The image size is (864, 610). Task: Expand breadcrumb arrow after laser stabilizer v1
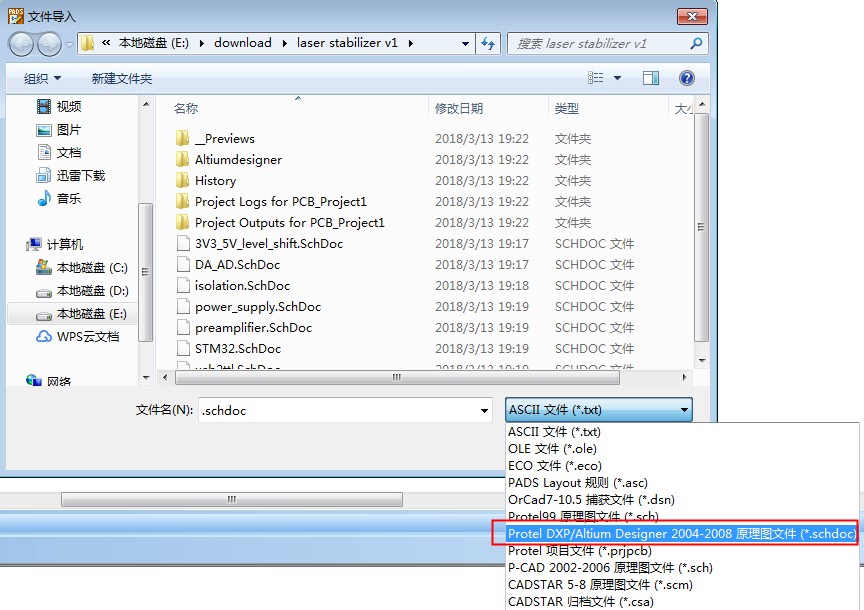[411, 43]
